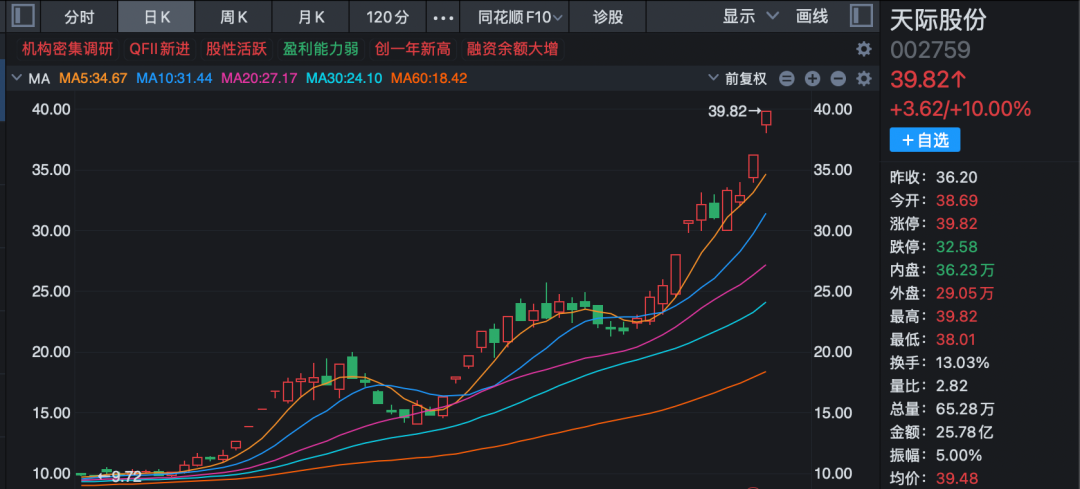Click the equals-sign icon next to 前复权
Screen dimensions: 1080x489
pyautogui.click(x=786, y=79)
